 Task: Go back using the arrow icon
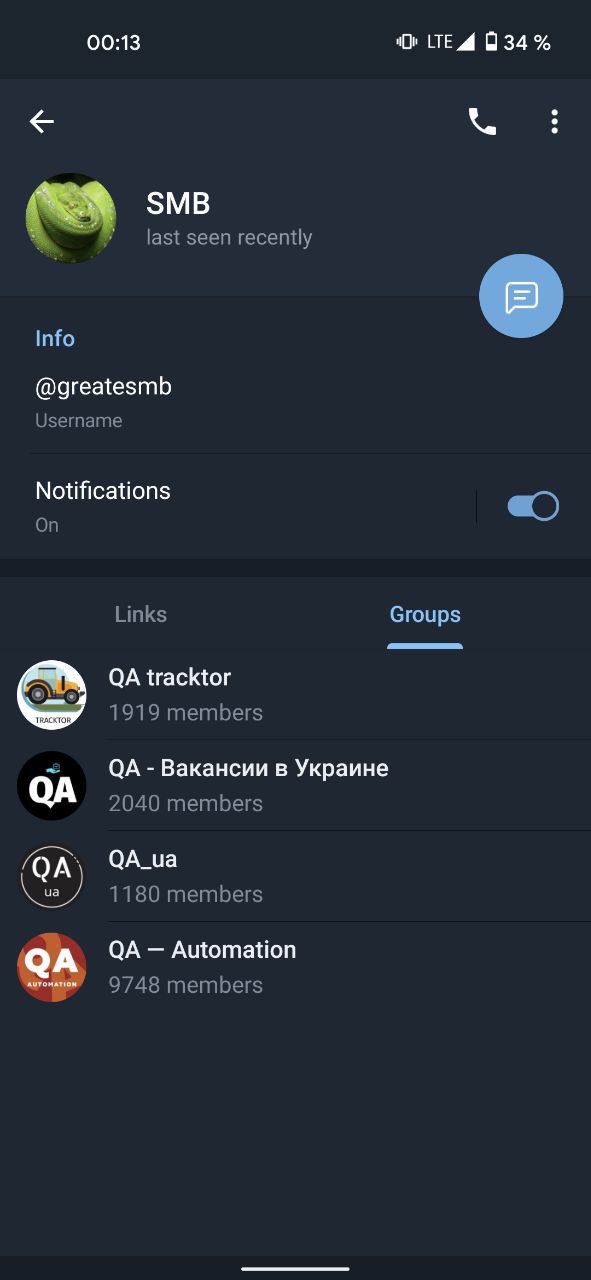click(x=41, y=122)
